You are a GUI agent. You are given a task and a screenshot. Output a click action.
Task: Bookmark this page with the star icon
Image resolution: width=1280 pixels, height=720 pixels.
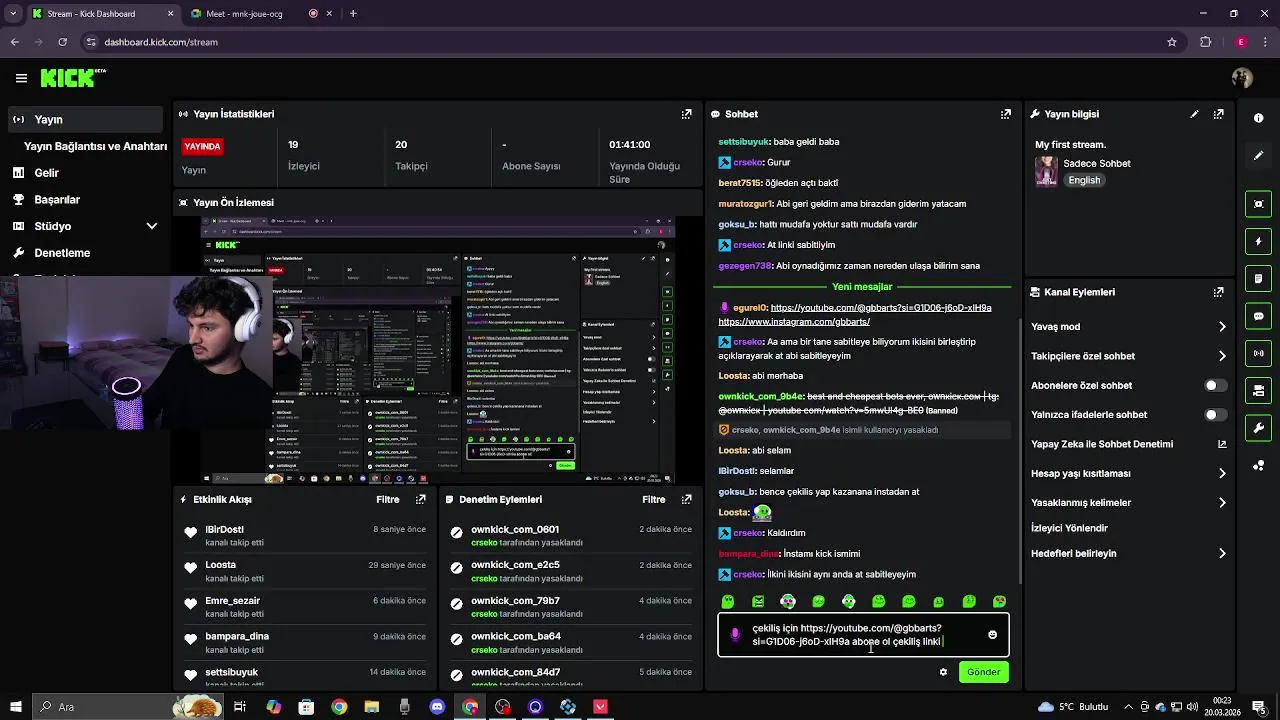1172,42
